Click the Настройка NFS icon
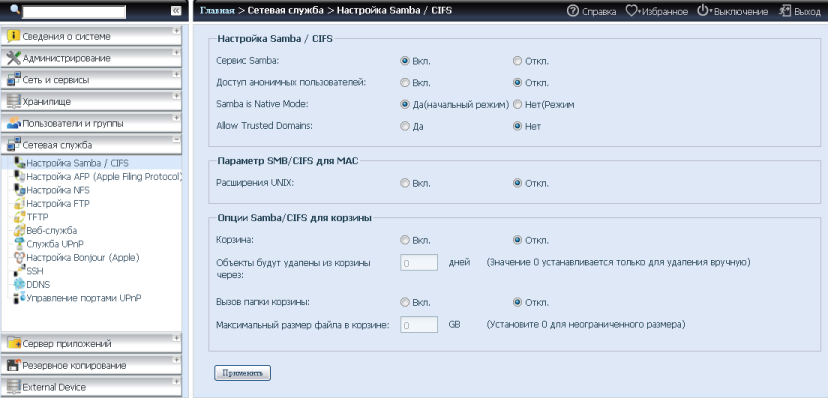This screenshot has width=828, height=398. coord(20,190)
